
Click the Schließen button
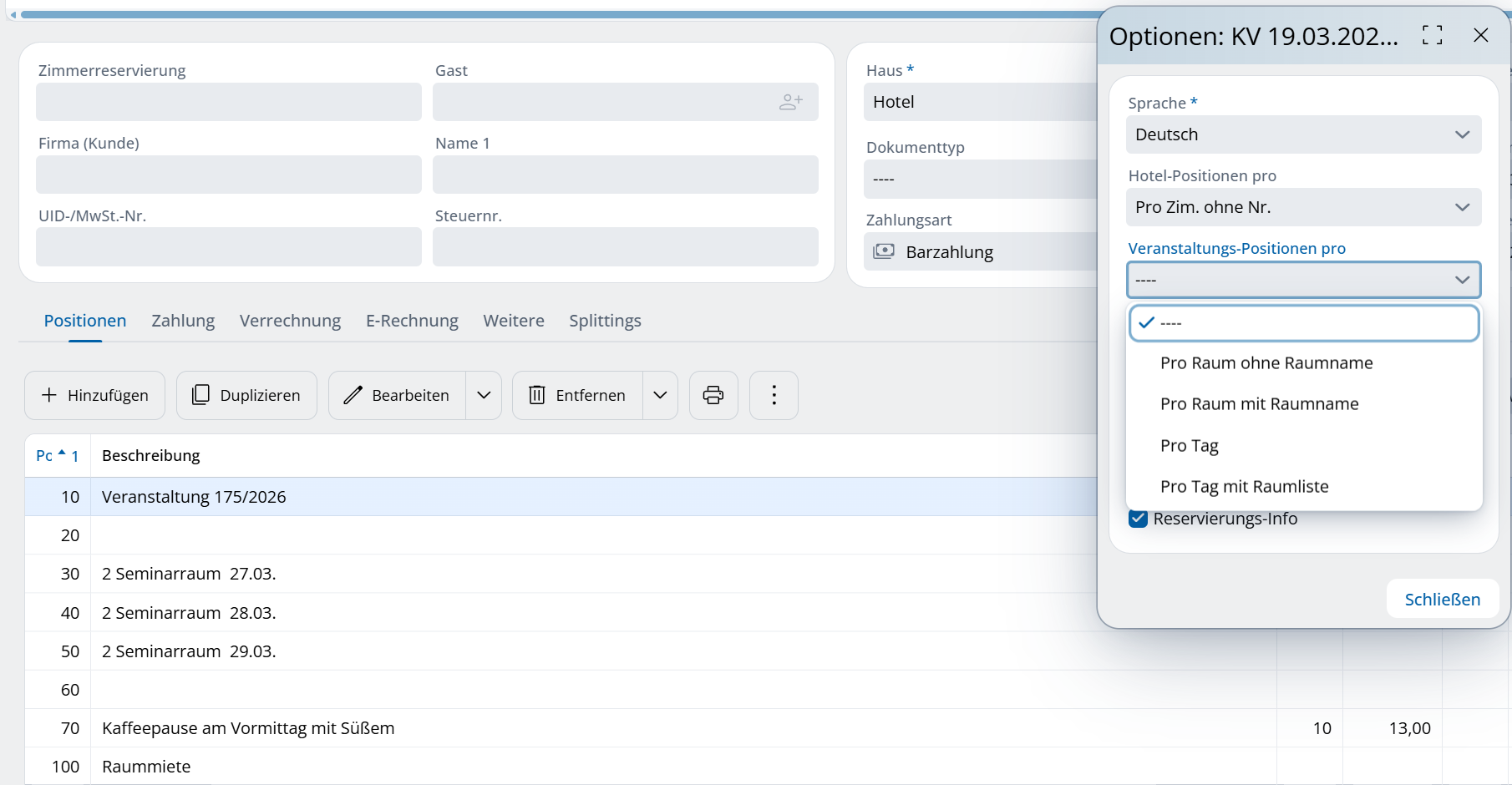pos(1442,600)
